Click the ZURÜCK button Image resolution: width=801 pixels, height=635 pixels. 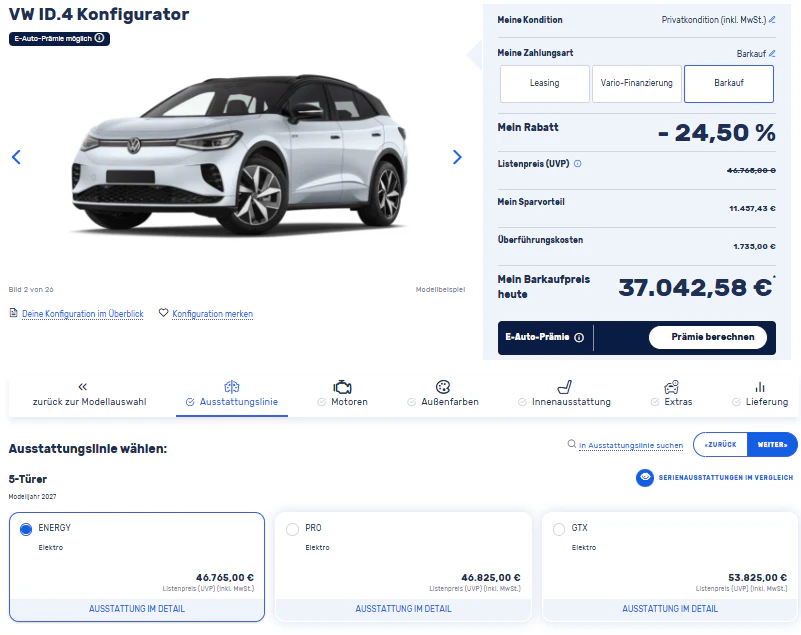(720, 444)
